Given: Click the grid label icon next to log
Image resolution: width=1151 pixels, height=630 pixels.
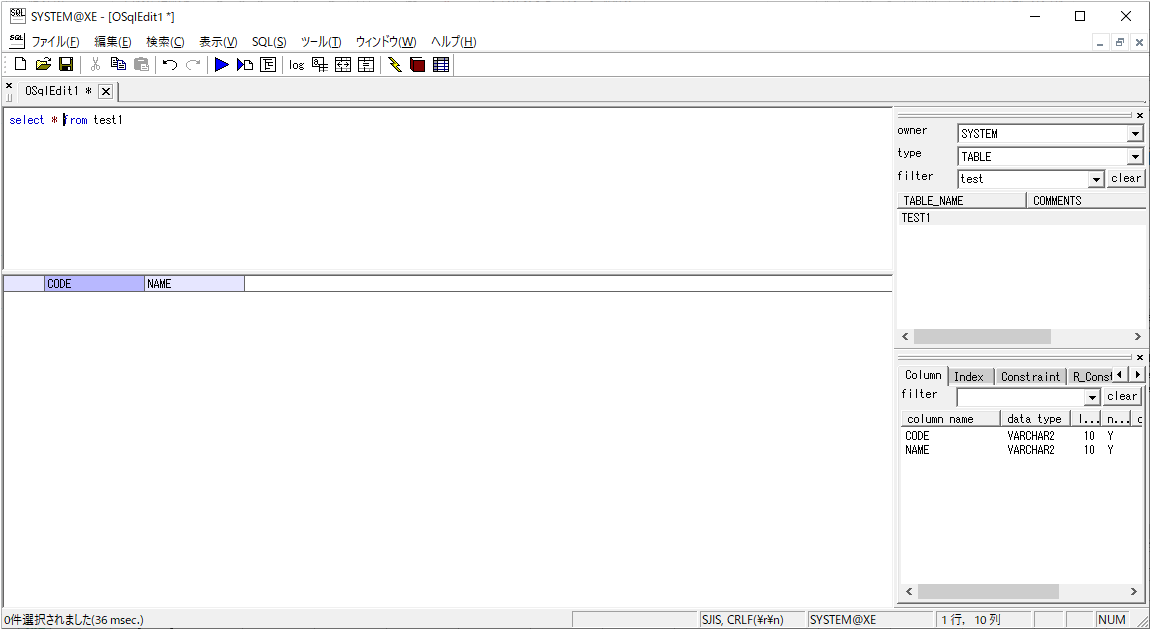Looking at the screenshot, I should (320, 65).
